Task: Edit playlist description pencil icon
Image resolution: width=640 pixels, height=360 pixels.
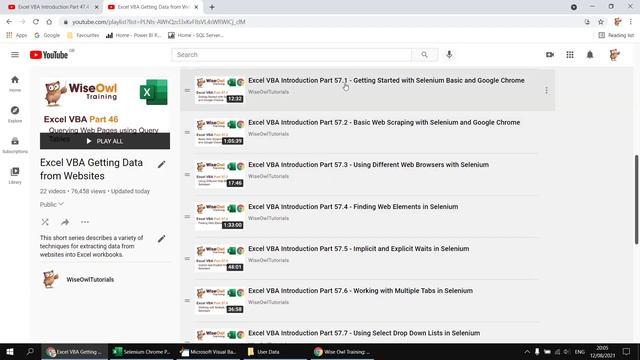Action: (162, 239)
